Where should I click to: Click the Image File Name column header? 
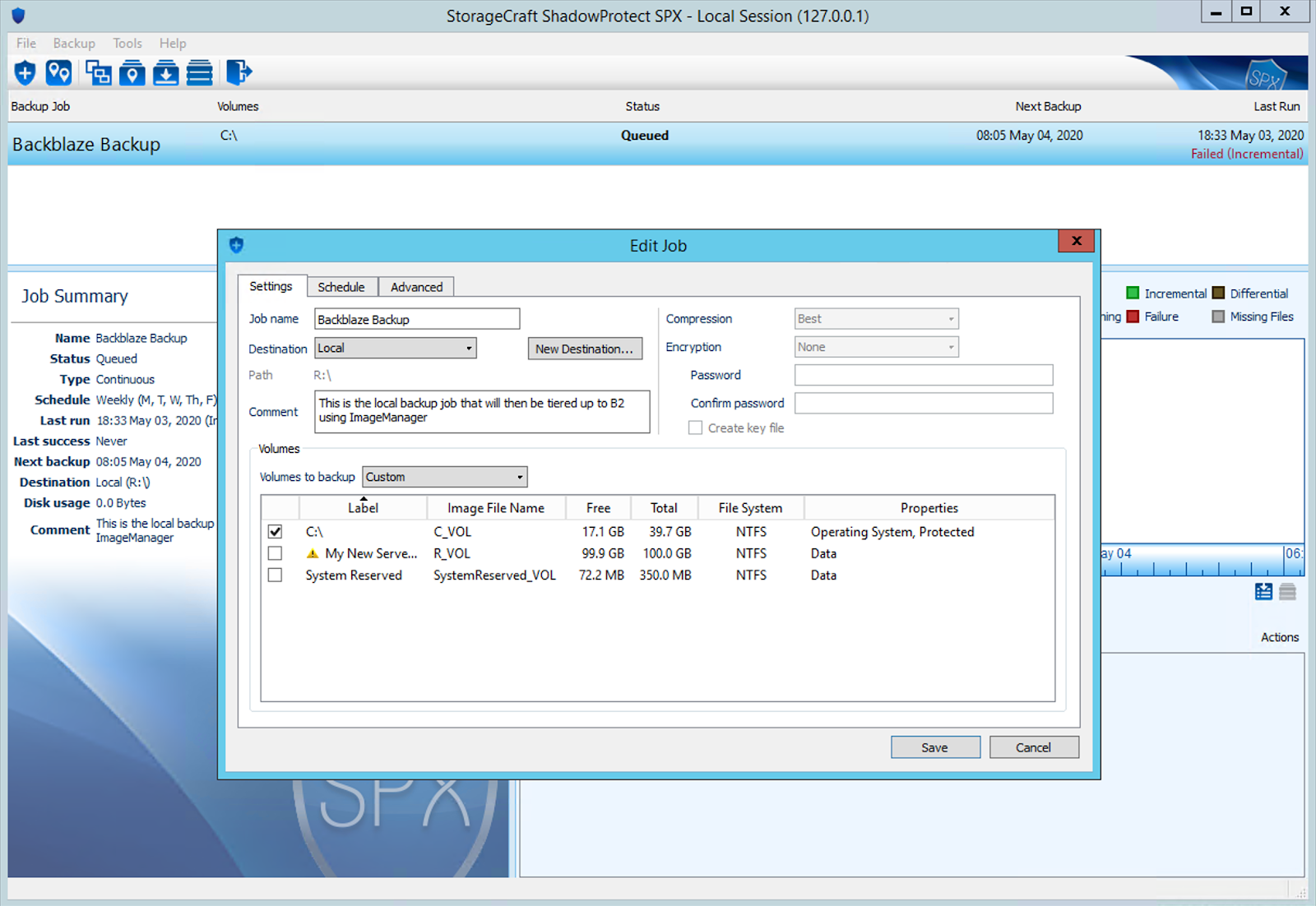[496, 508]
